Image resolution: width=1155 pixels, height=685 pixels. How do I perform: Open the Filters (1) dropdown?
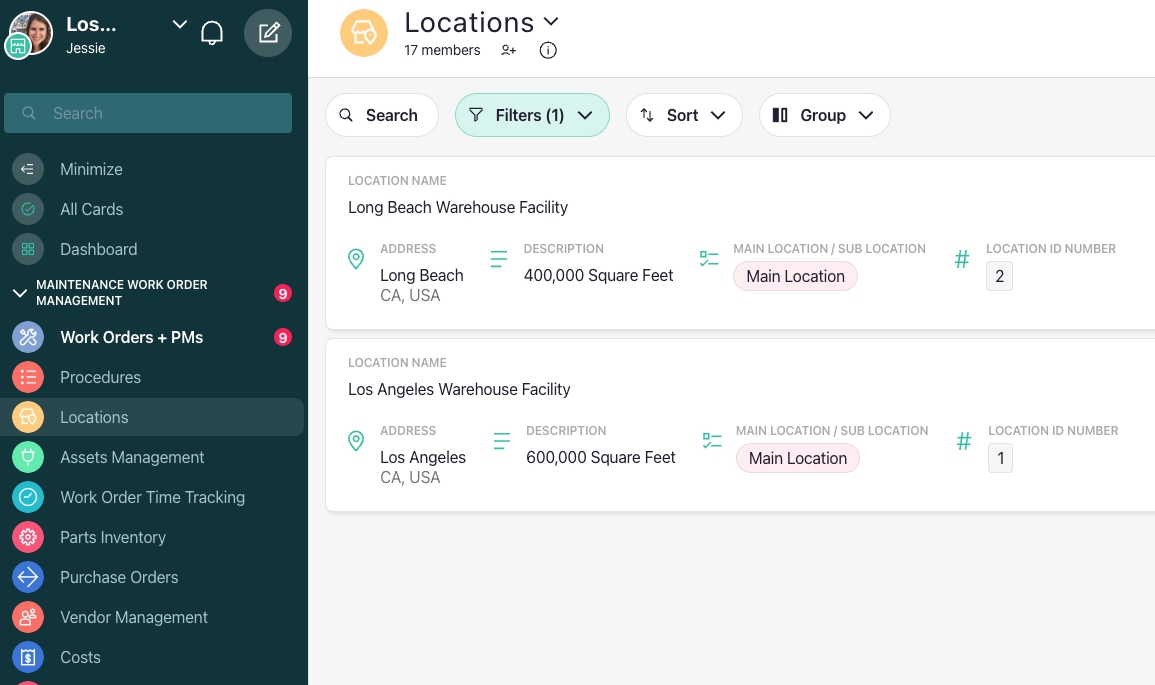(532, 115)
